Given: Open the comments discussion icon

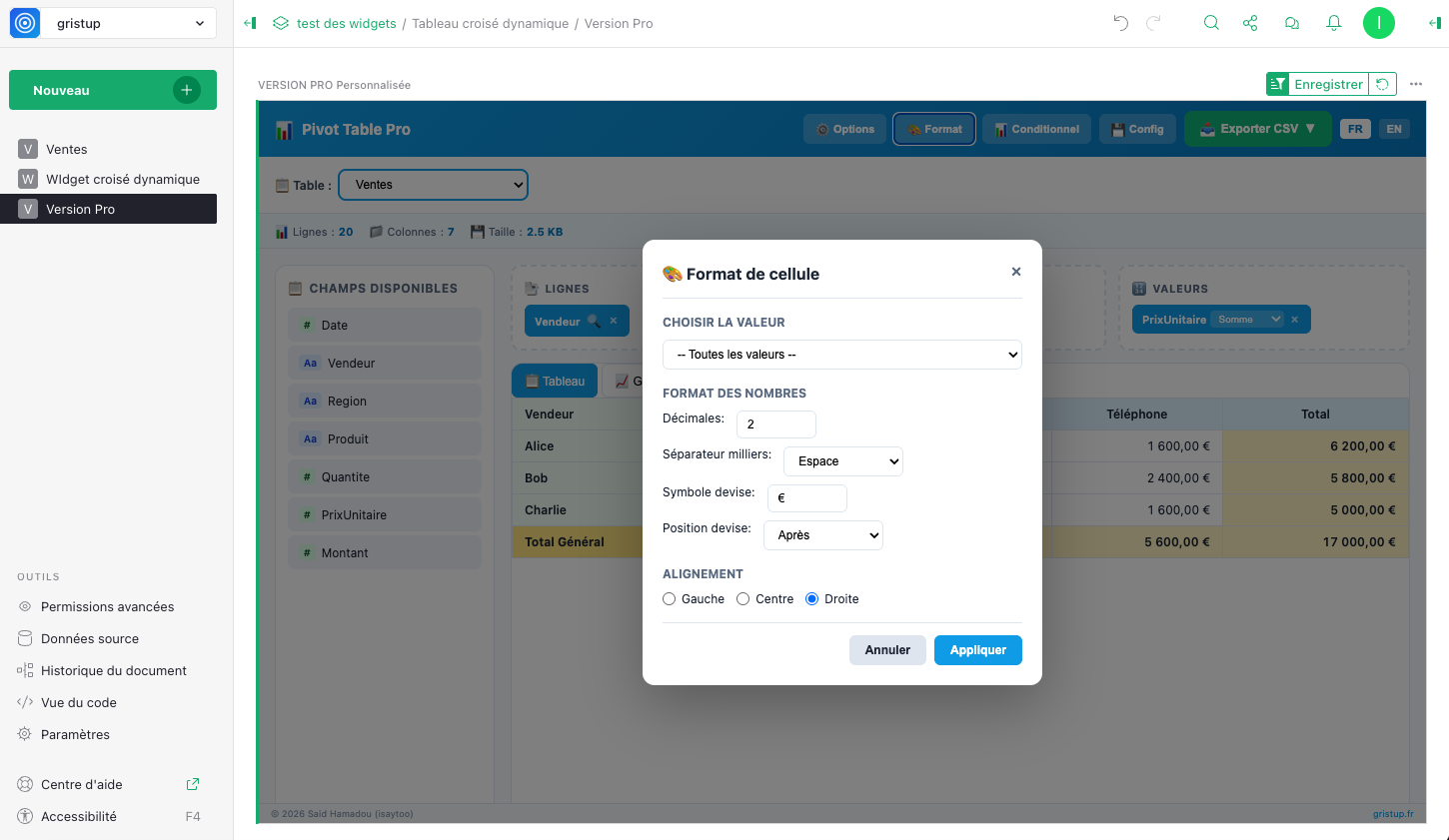Looking at the screenshot, I should (1292, 23).
